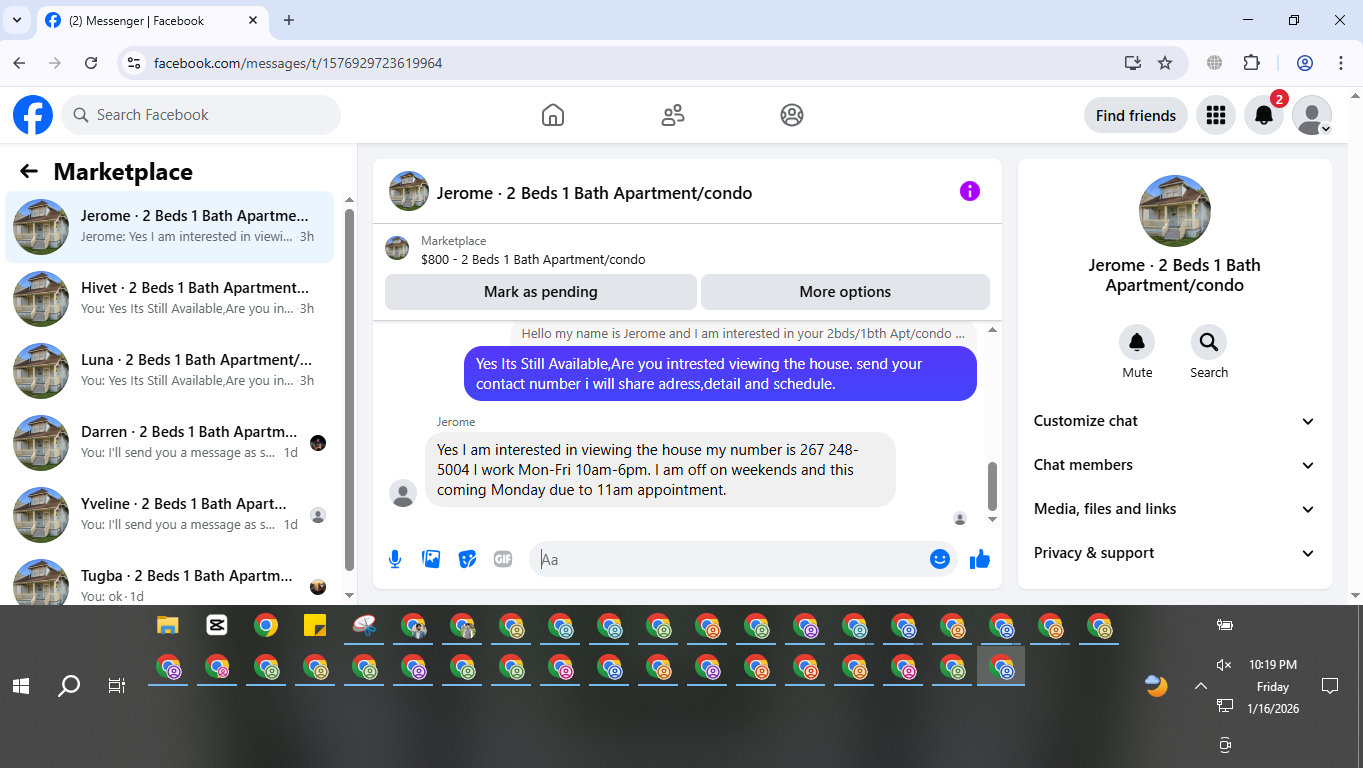The image size is (1363, 768).
Task: Open Task View on taskbar
Action: pos(117,686)
